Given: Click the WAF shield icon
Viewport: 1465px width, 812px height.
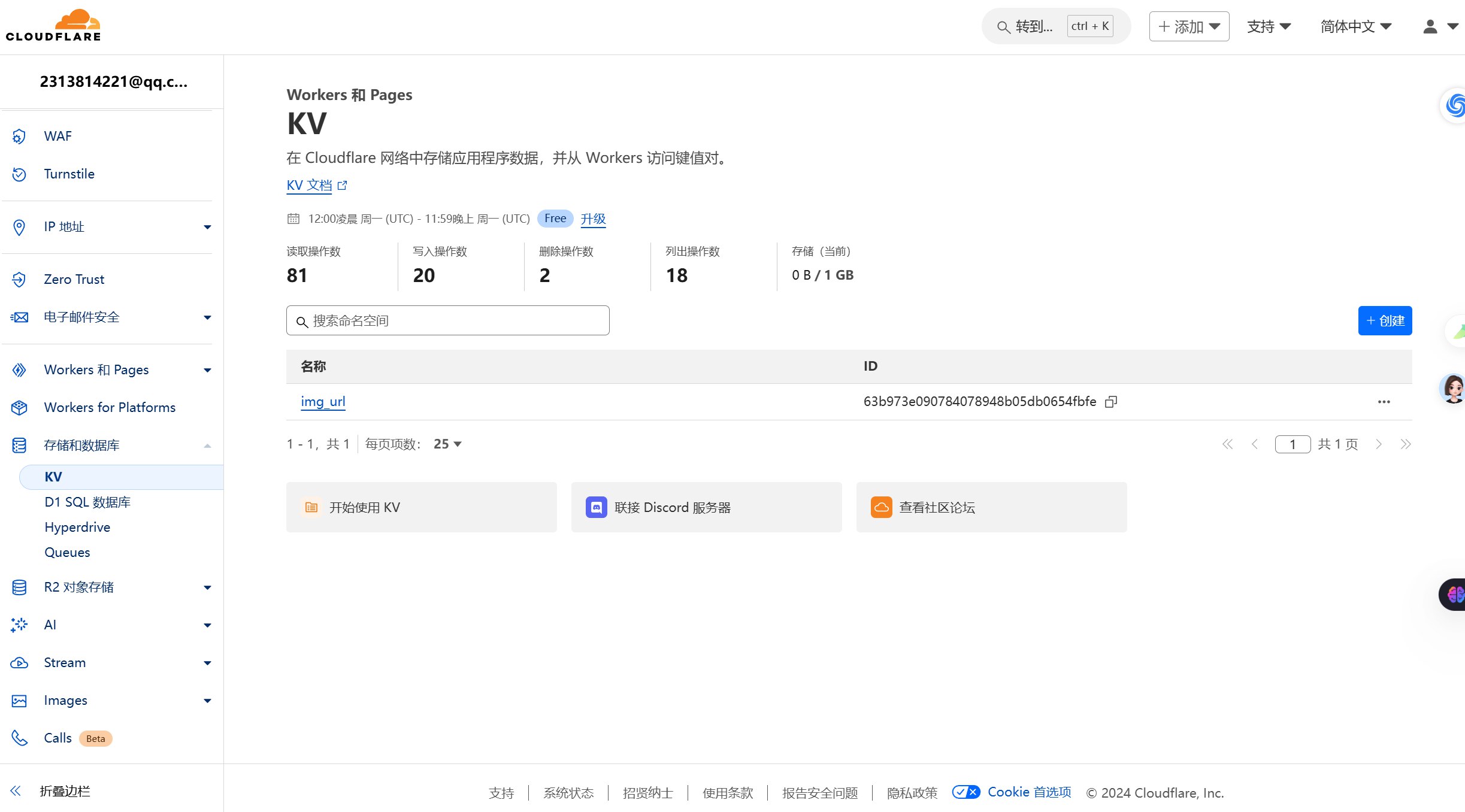Looking at the screenshot, I should 19,137.
